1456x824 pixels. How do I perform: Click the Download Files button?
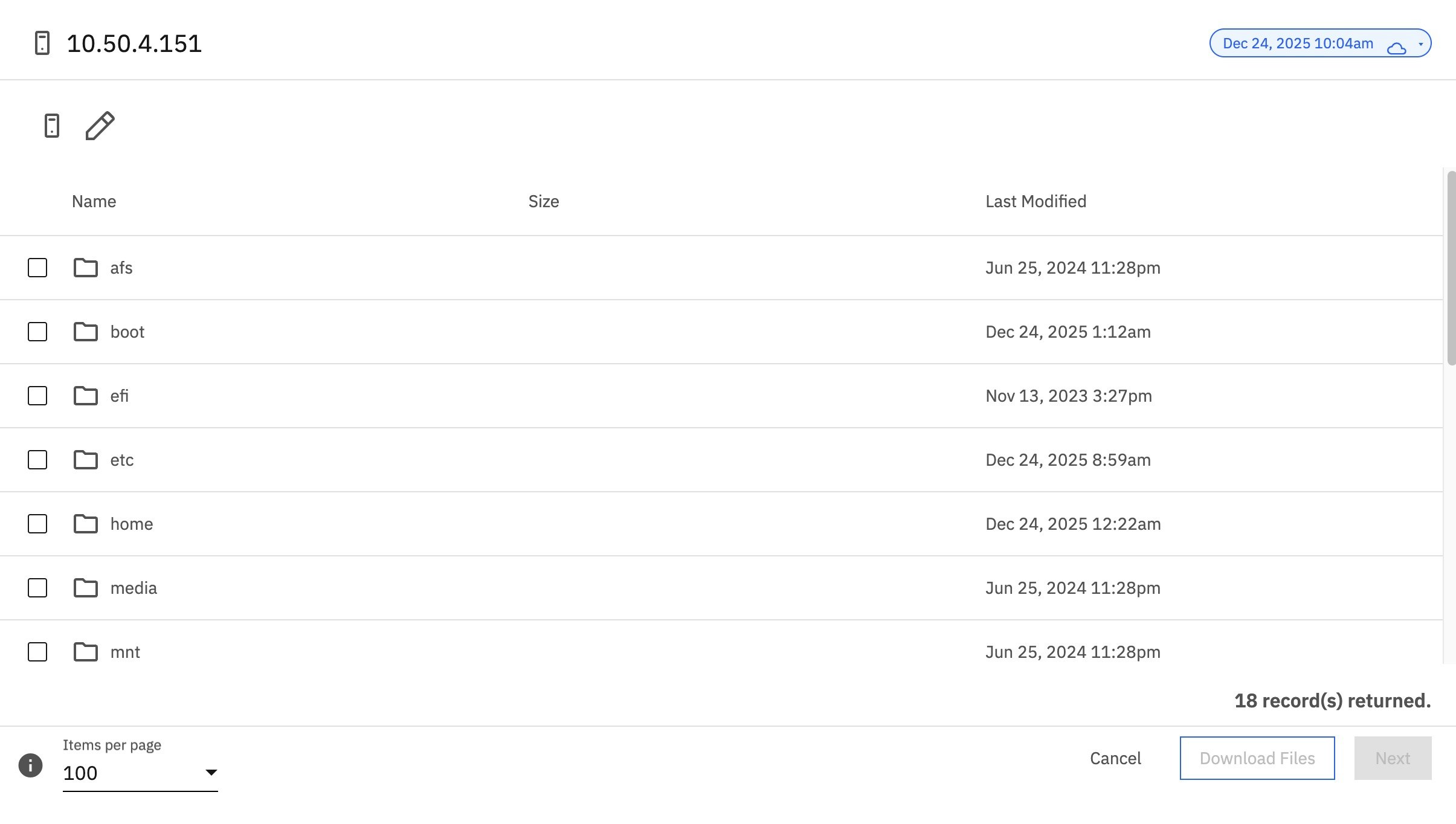click(x=1257, y=758)
